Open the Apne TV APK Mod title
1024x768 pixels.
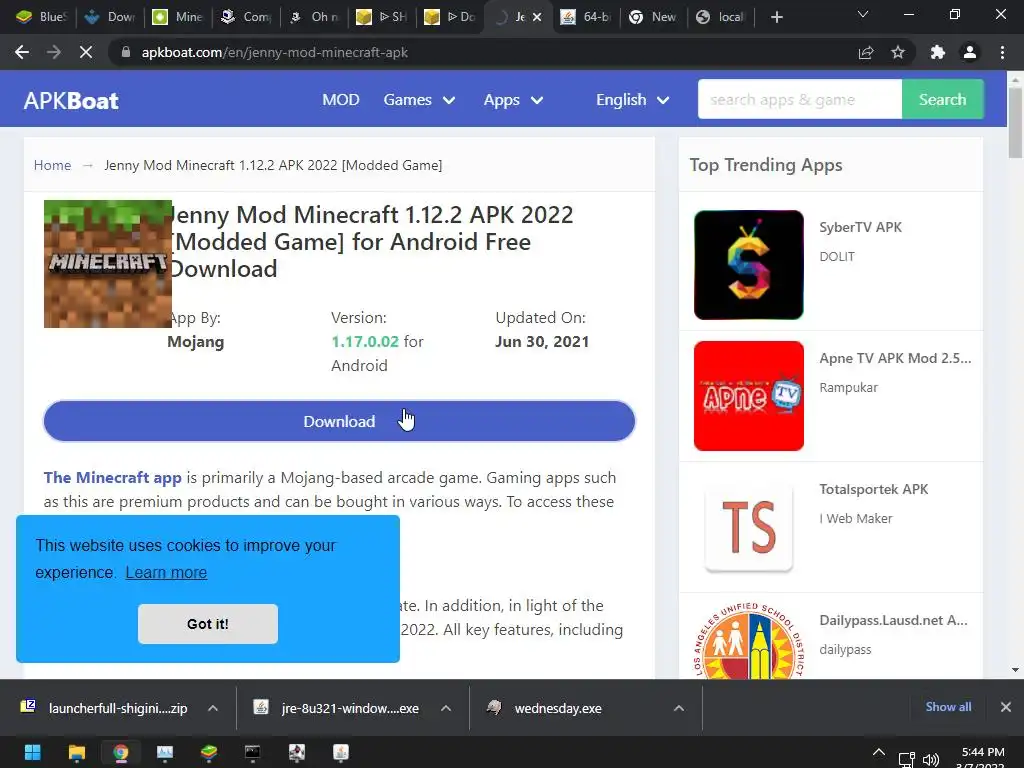tap(895, 358)
